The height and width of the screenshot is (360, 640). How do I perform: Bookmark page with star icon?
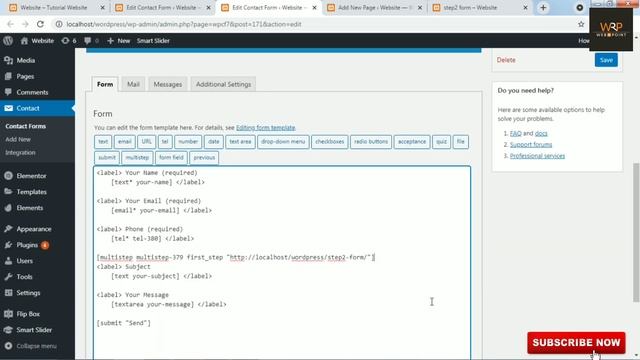click(x=581, y=24)
